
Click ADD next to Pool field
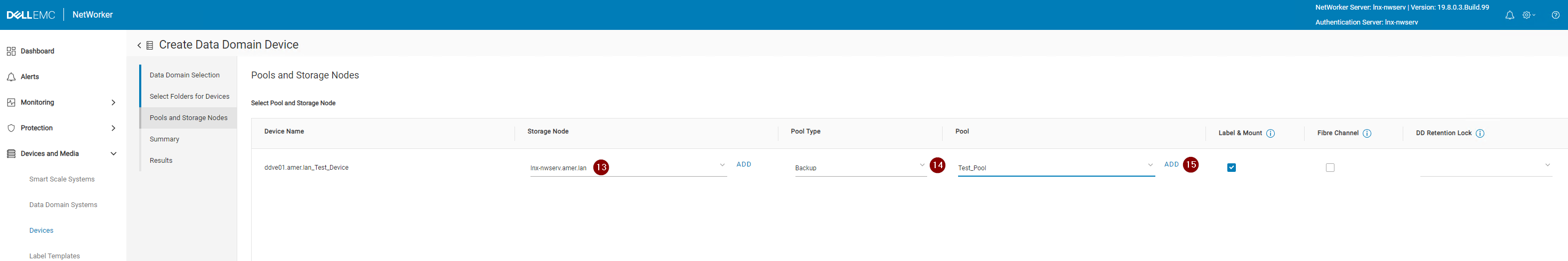tap(1171, 164)
